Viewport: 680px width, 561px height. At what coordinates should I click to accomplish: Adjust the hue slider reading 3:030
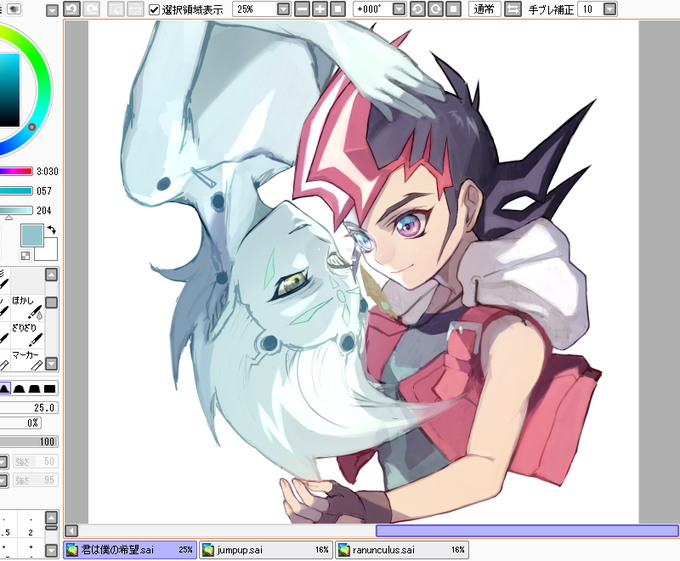point(16,171)
